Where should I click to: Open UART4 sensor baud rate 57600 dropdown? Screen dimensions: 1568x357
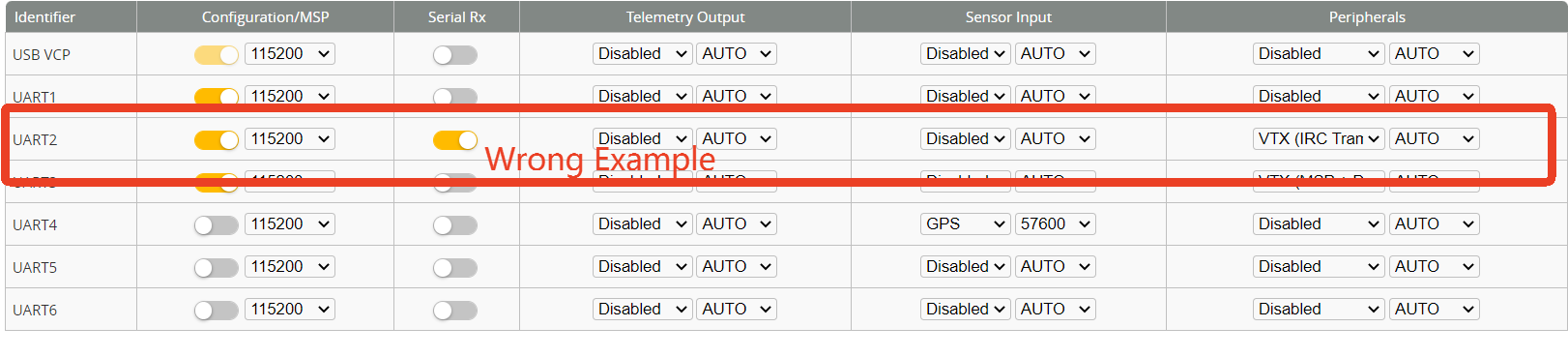point(1055,224)
